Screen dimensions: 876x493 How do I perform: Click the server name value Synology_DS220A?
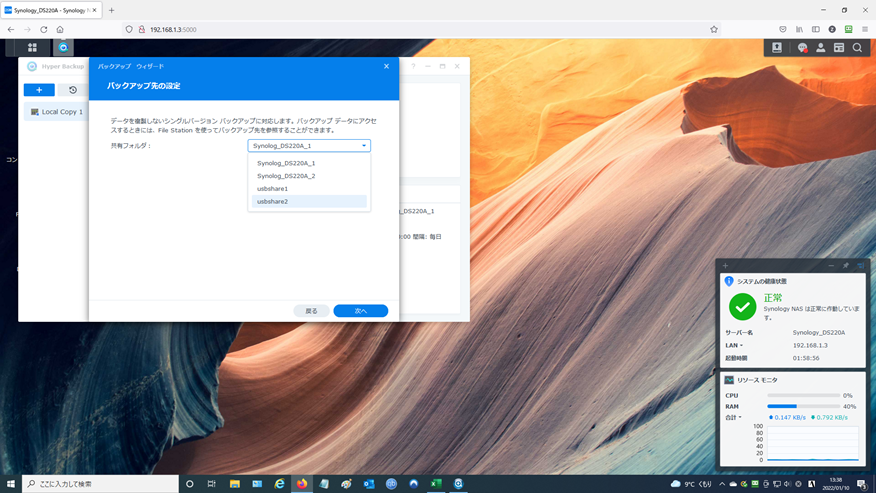[x=818, y=333]
